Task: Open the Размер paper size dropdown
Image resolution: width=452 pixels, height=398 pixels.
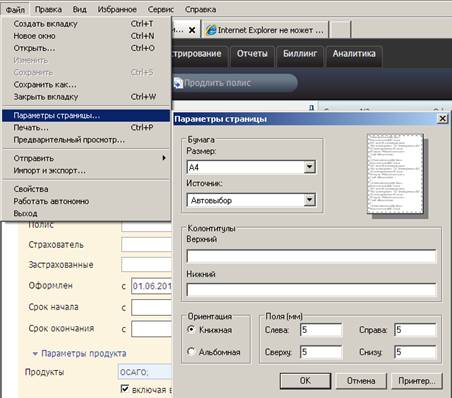Action: 310,167
